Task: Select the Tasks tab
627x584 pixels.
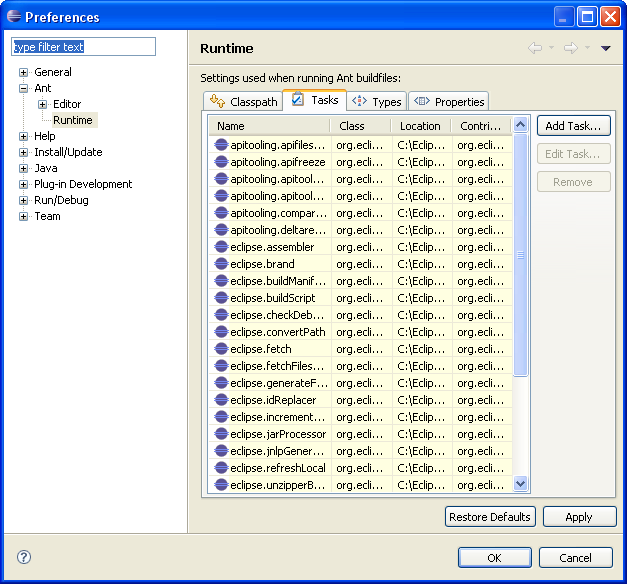Action: [315, 100]
